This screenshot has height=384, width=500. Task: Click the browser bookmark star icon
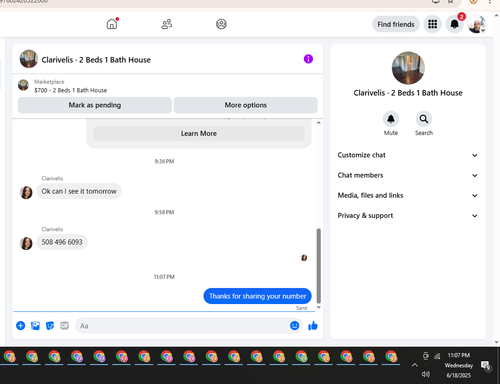[x=451, y=2]
